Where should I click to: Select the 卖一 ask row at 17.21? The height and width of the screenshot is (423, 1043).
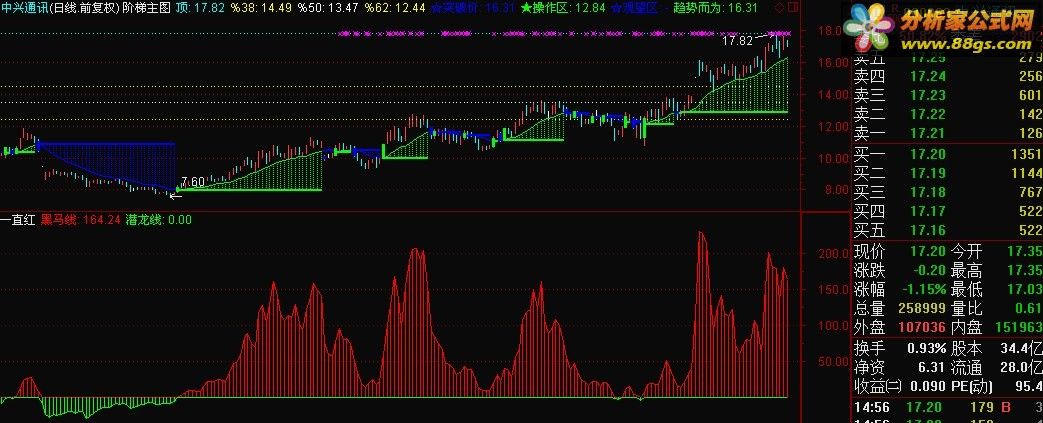948,134
